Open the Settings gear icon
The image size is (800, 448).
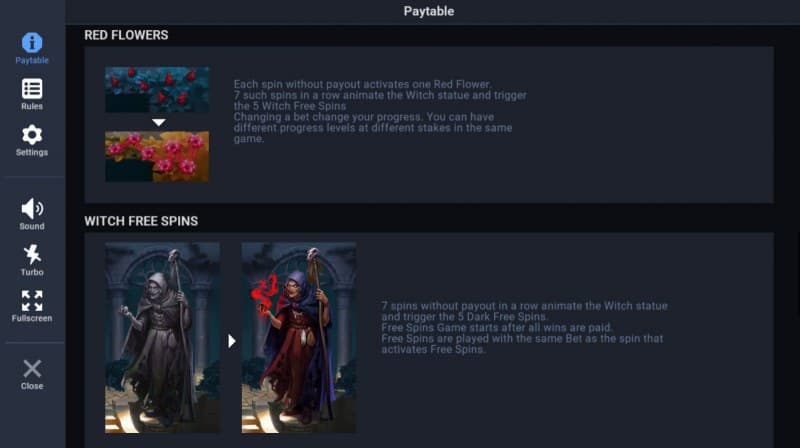click(32, 135)
